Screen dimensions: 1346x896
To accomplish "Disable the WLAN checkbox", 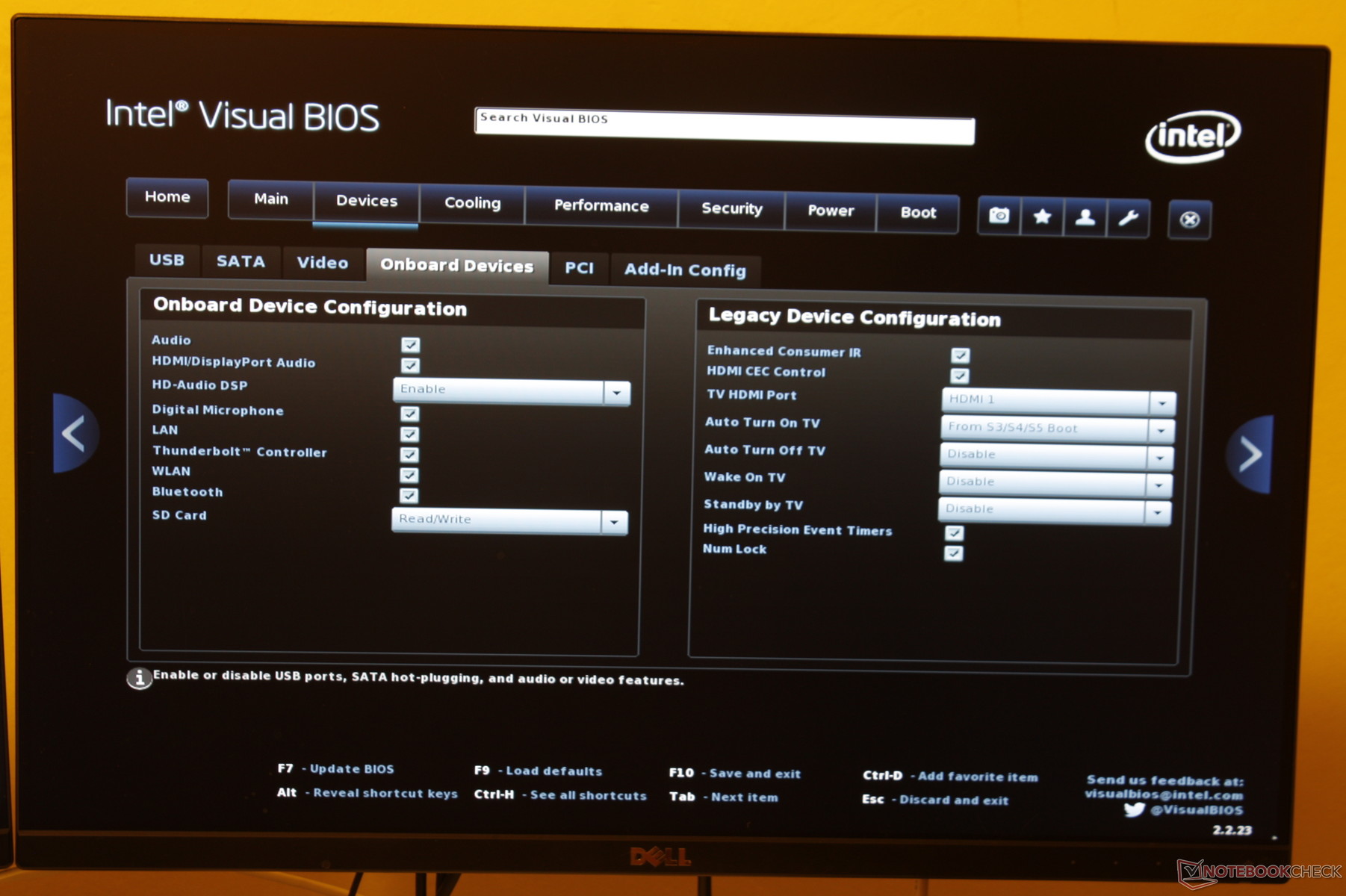I will tap(409, 475).
